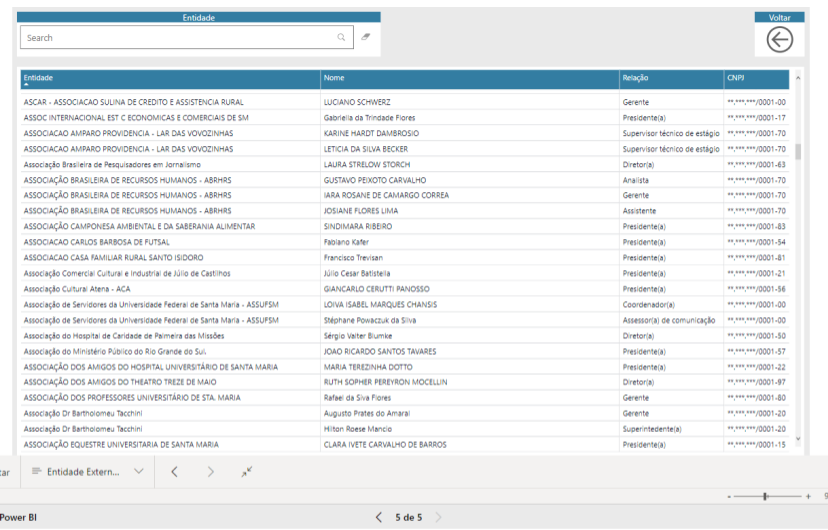The height and width of the screenshot is (530, 828).
Task: Sort table by Relação column header
Action: point(635,77)
